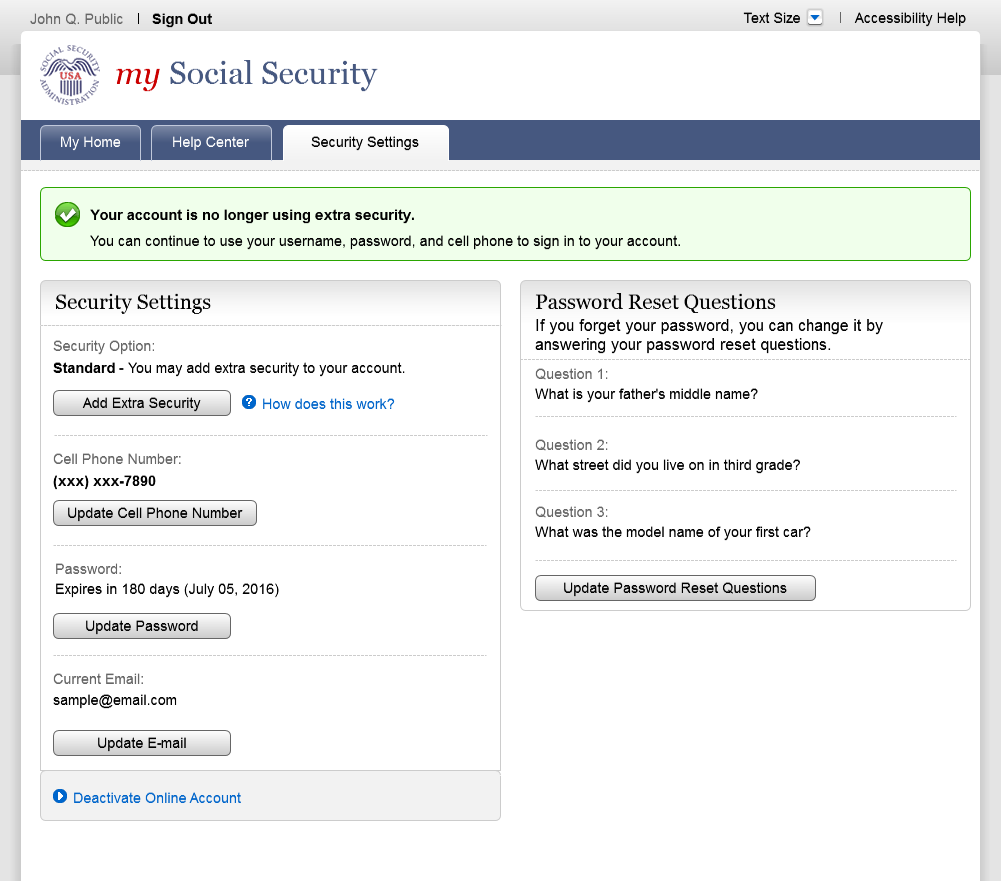Open the How does this work link
This screenshot has width=1002, height=882.
(x=328, y=404)
